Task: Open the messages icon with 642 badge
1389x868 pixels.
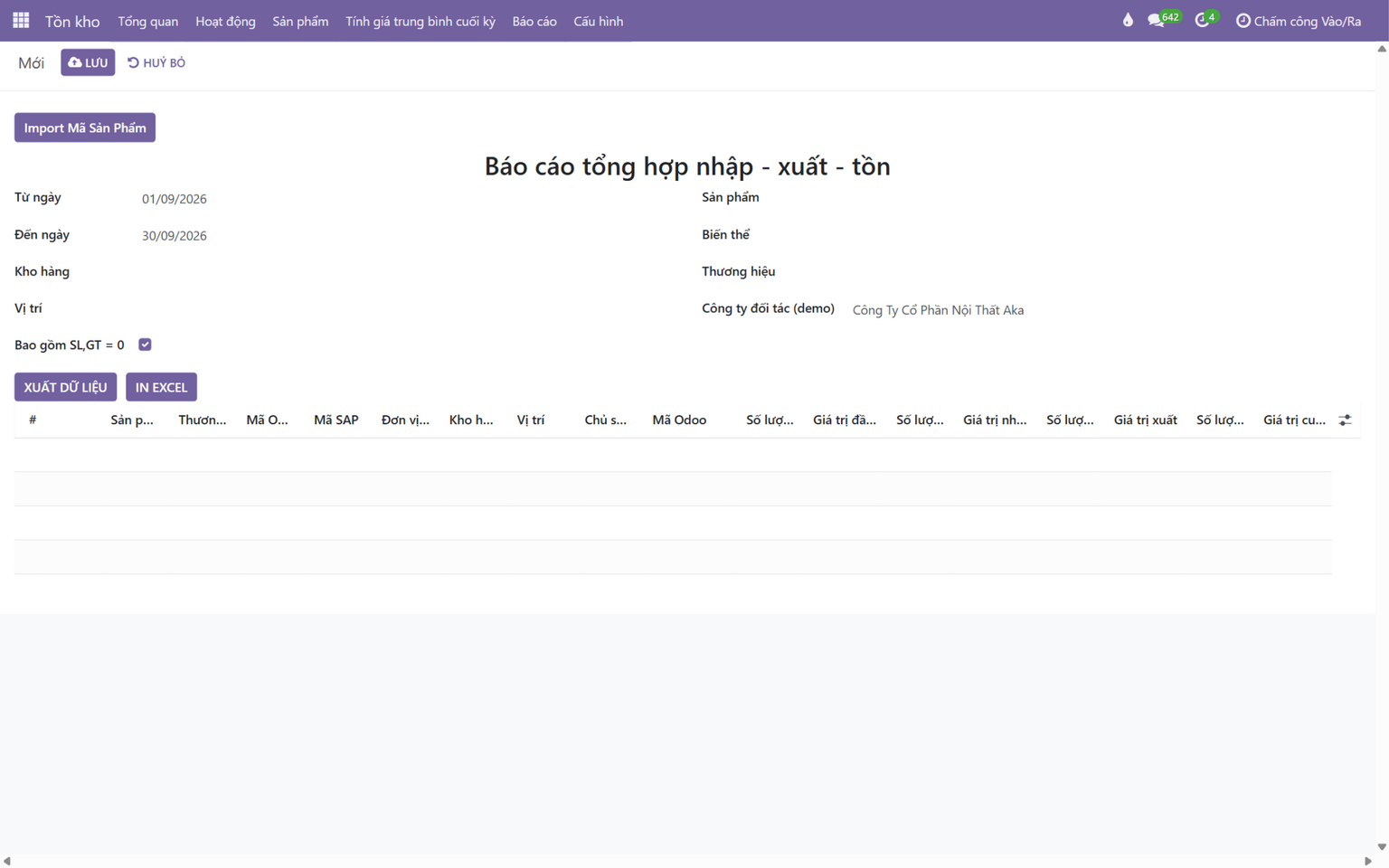Action: [x=1163, y=20]
